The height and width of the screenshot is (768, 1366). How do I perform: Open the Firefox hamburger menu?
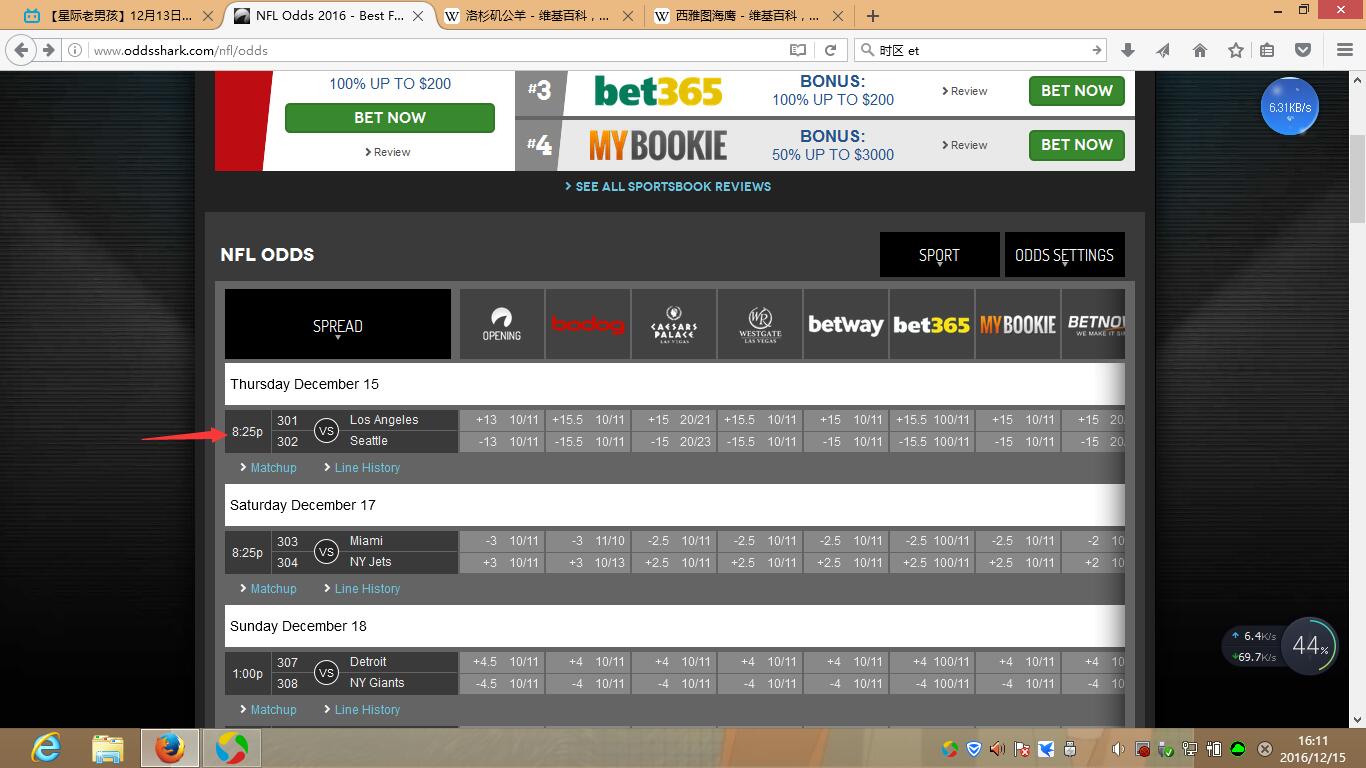[1344, 50]
